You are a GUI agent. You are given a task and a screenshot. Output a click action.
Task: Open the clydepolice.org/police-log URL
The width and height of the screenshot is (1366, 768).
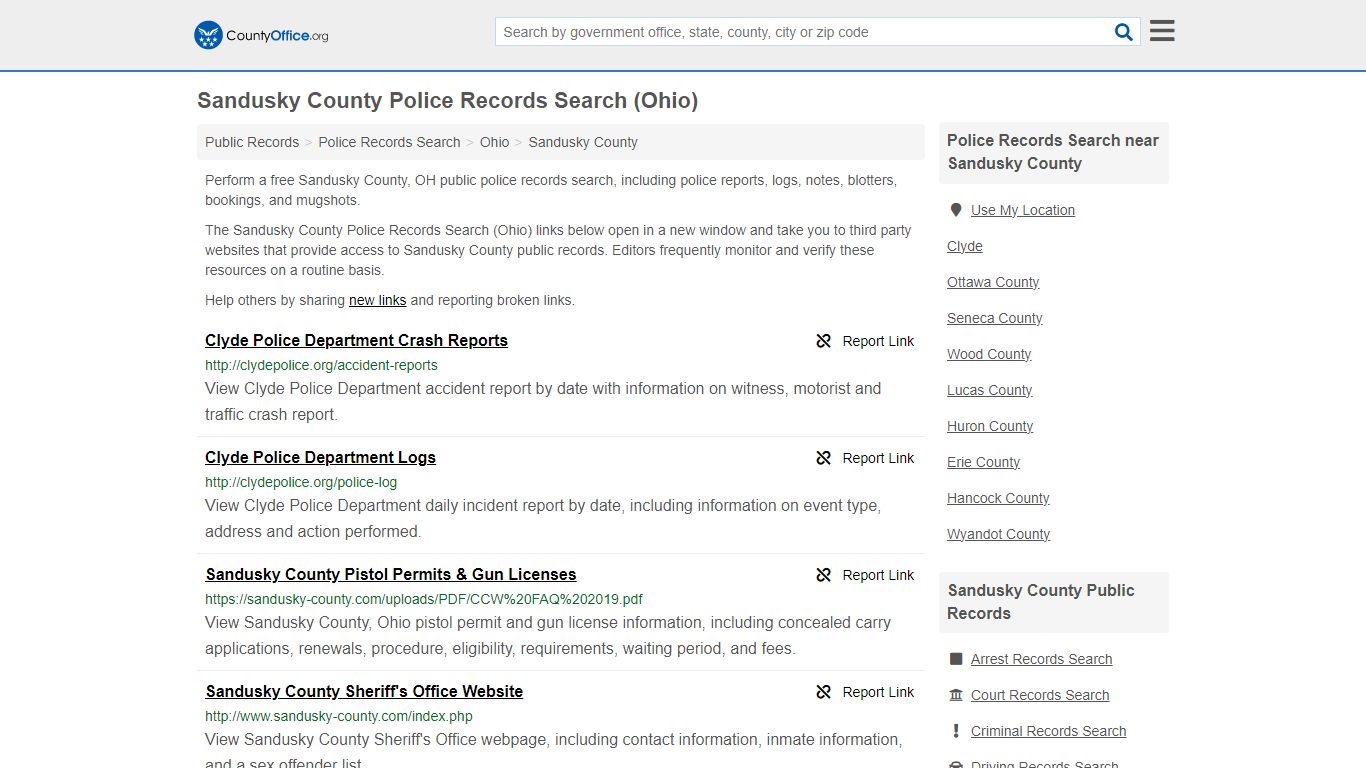pyautogui.click(x=301, y=482)
